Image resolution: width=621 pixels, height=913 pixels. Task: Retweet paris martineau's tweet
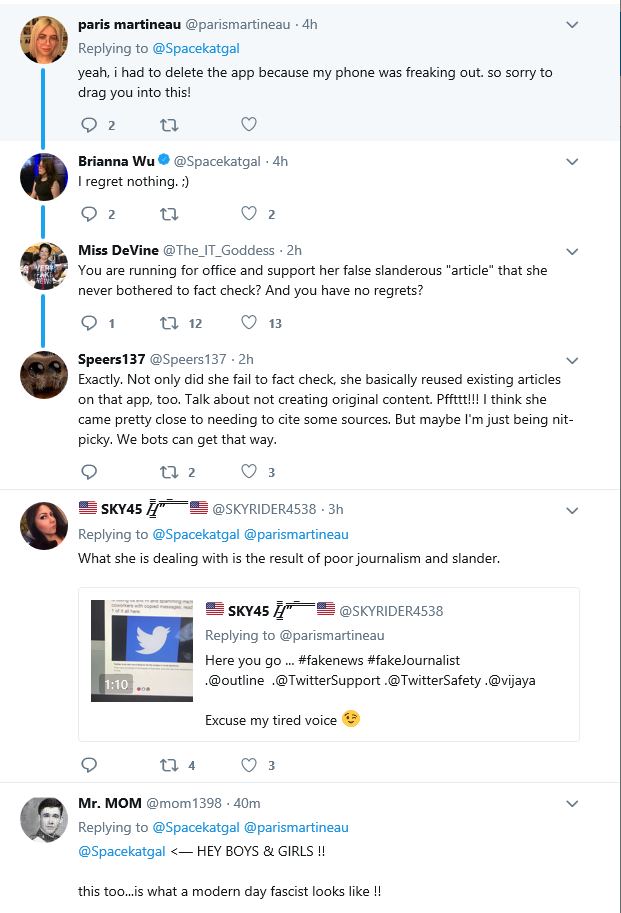[x=169, y=125]
